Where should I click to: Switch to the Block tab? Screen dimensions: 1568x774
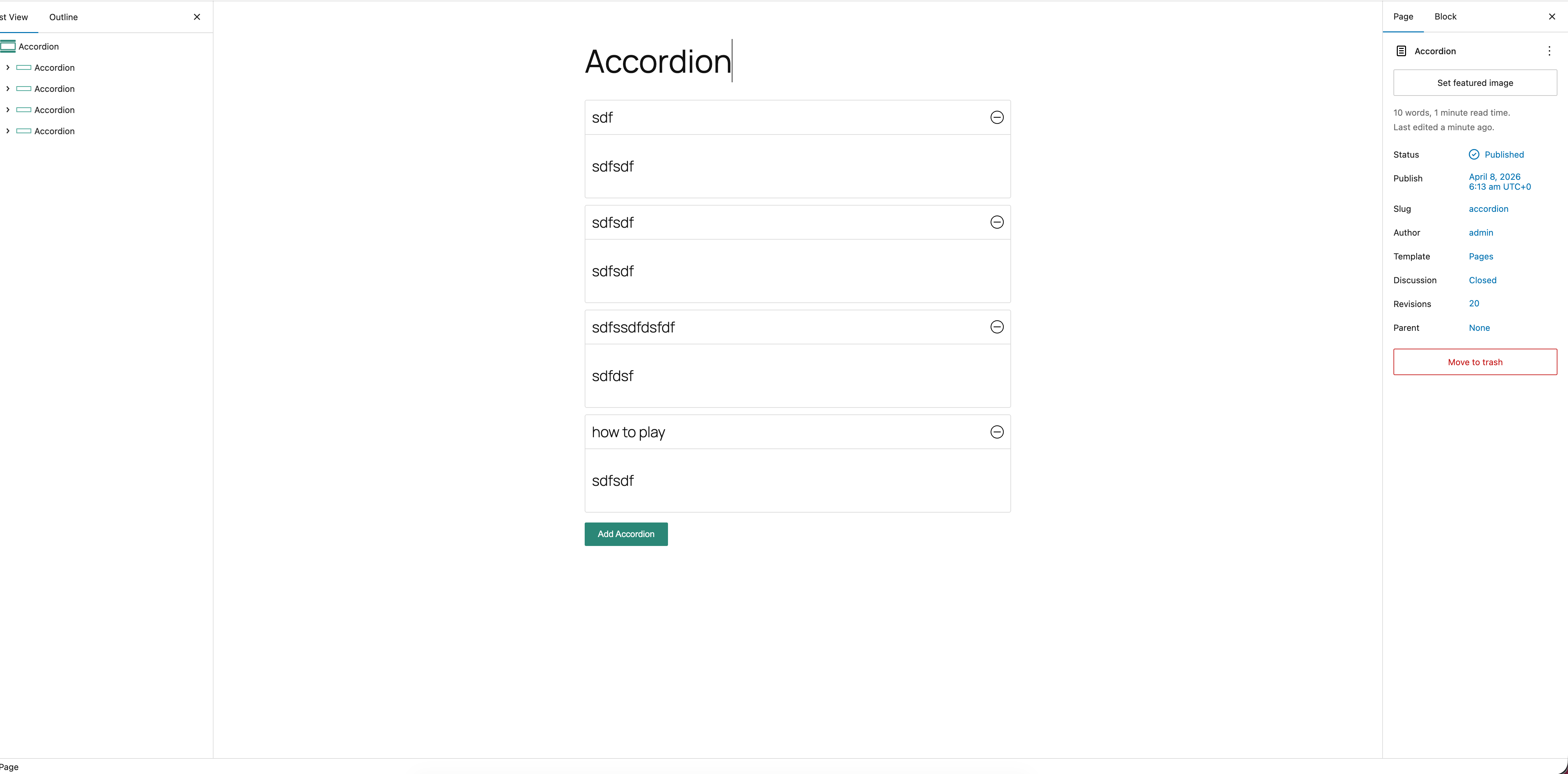(1445, 17)
